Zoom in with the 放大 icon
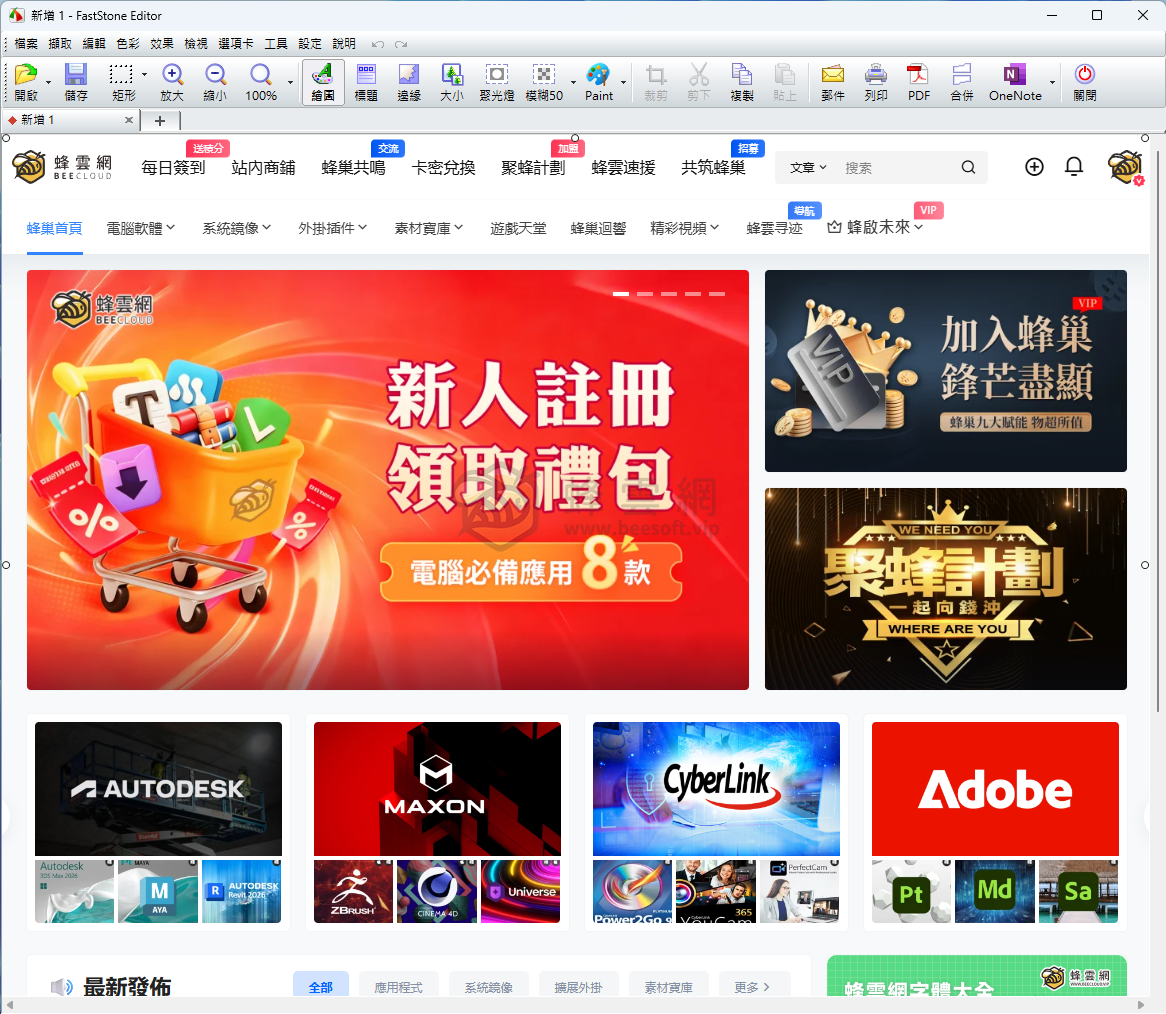1166x1014 pixels. click(172, 82)
